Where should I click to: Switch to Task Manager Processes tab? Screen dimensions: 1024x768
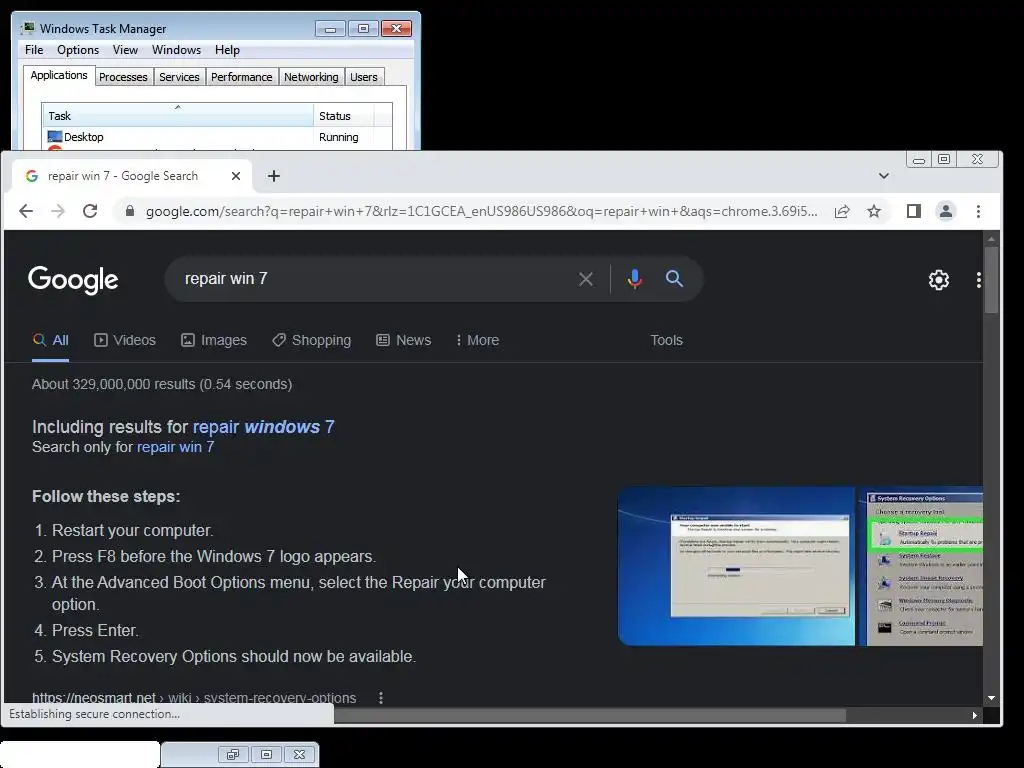[x=123, y=77]
